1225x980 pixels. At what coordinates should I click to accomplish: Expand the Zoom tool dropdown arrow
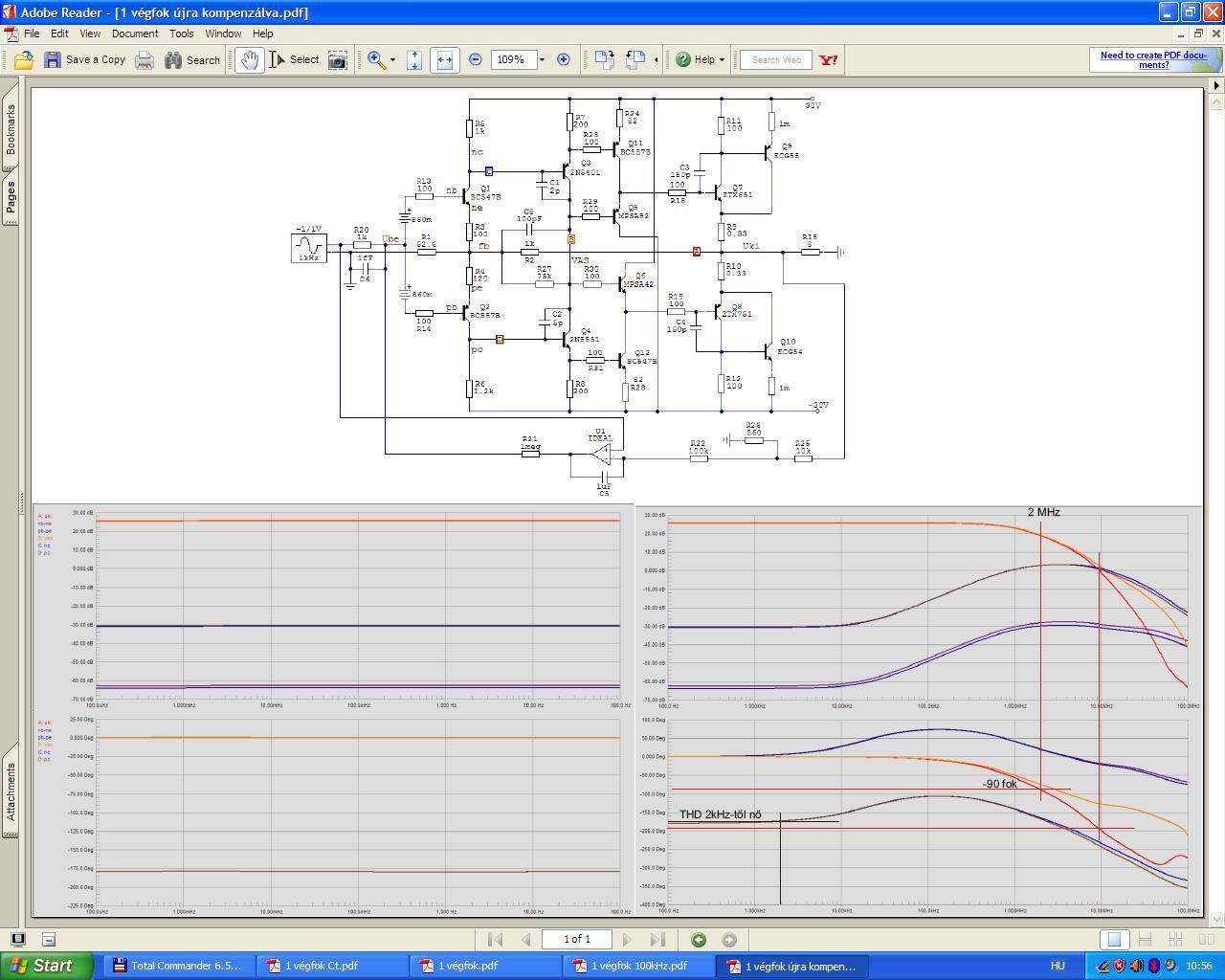coord(392,60)
